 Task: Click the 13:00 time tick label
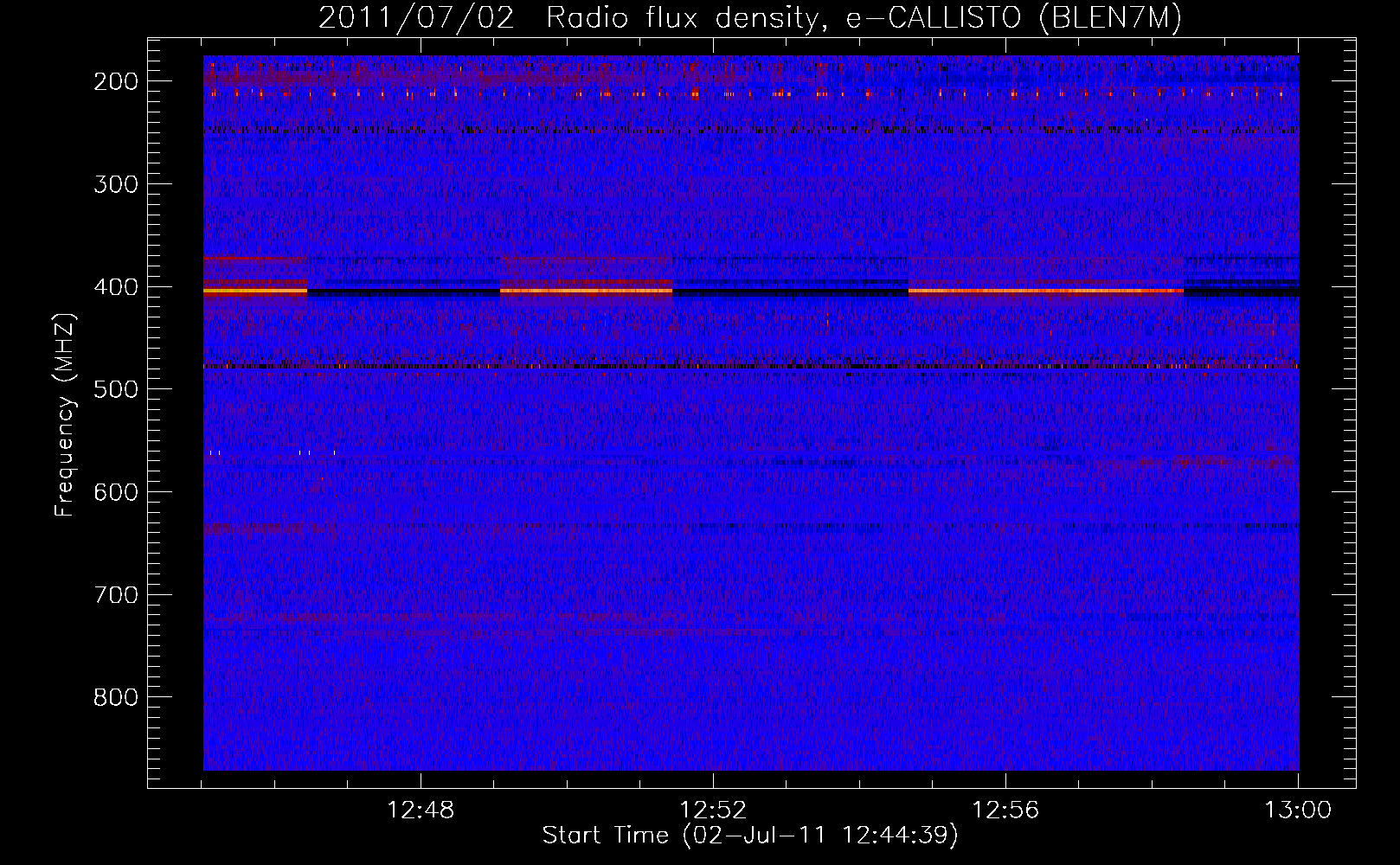pyautogui.click(x=1298, y=811)
